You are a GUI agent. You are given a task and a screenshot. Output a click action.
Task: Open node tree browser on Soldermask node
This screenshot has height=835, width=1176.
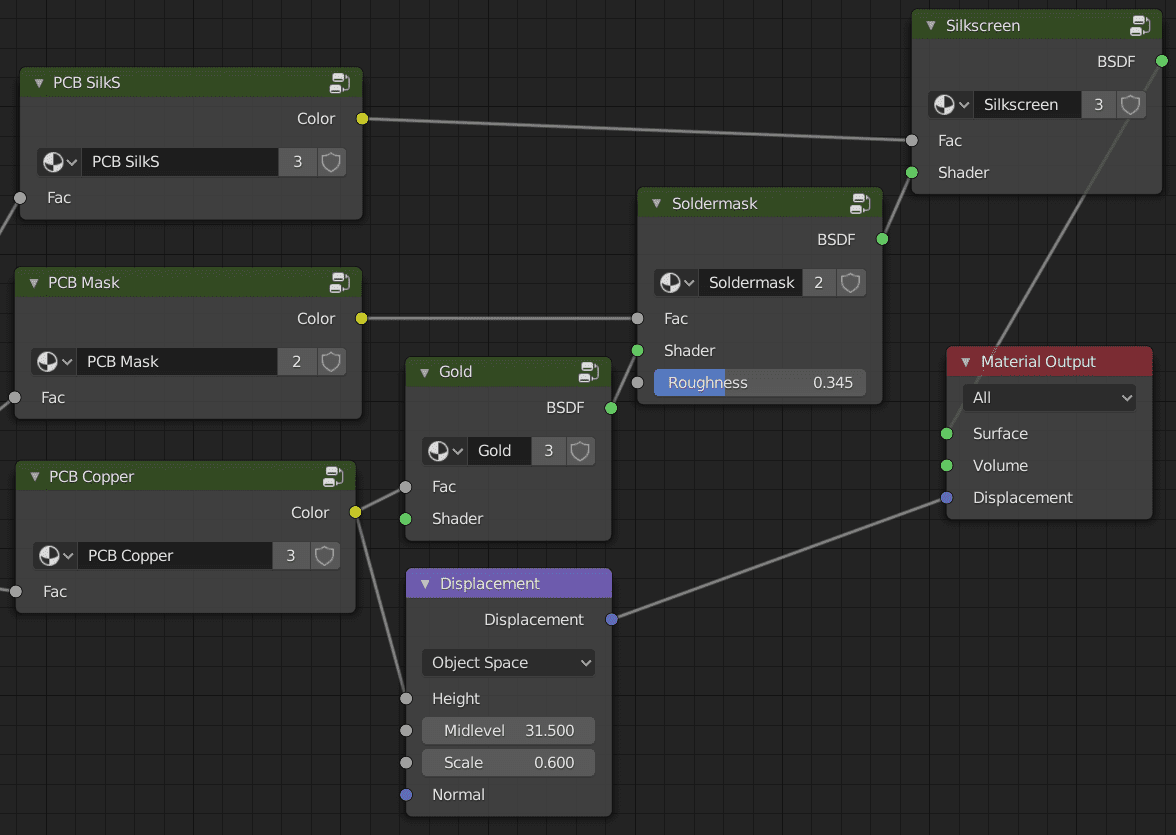676,283
